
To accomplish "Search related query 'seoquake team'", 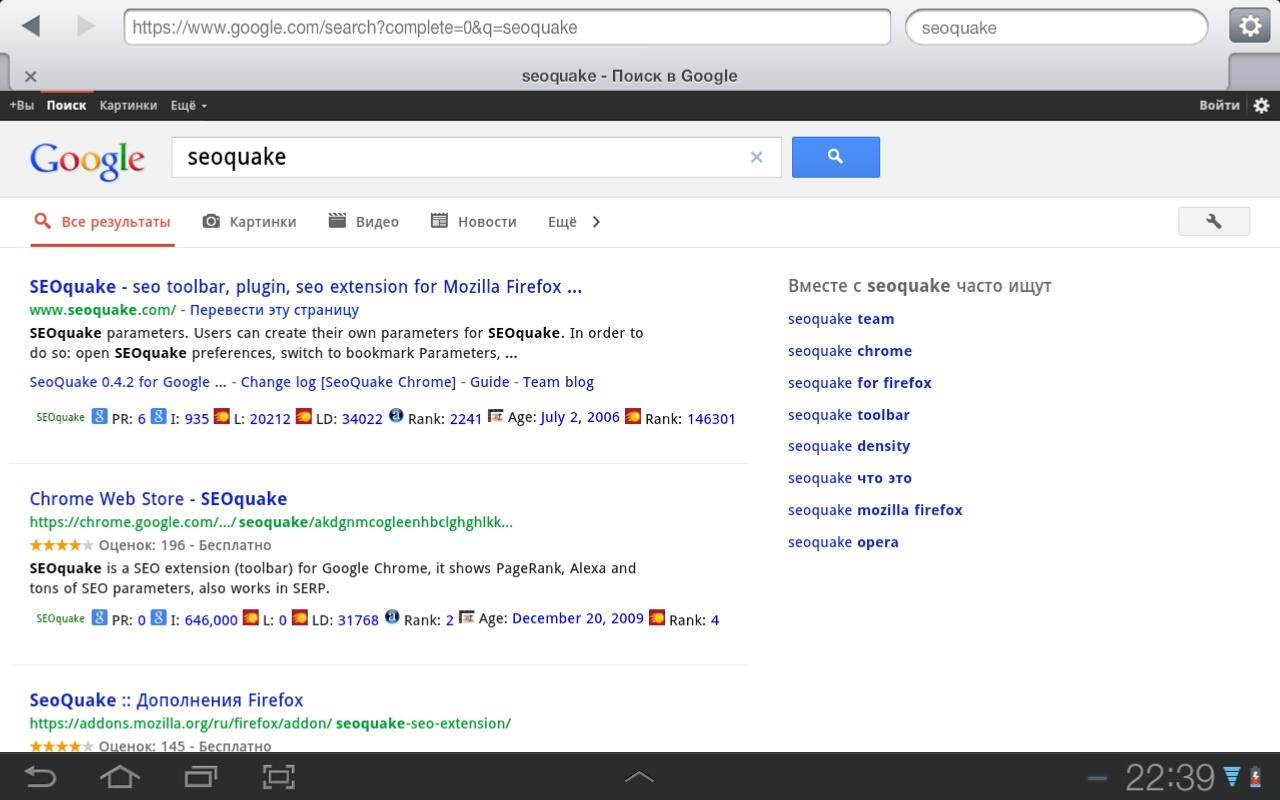I will [x=841, y=319].
